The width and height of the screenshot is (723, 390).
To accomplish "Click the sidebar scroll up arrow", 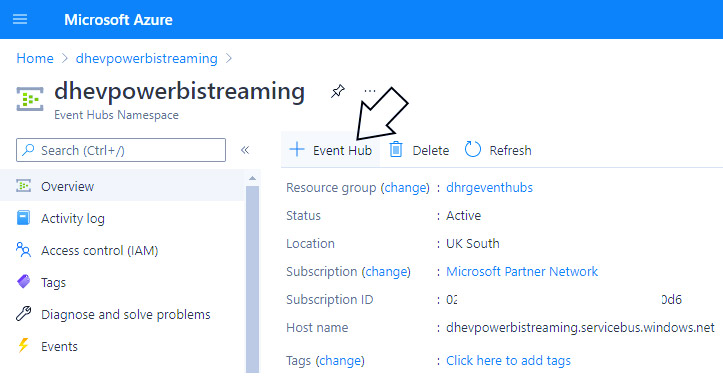I will coord(252,178).
